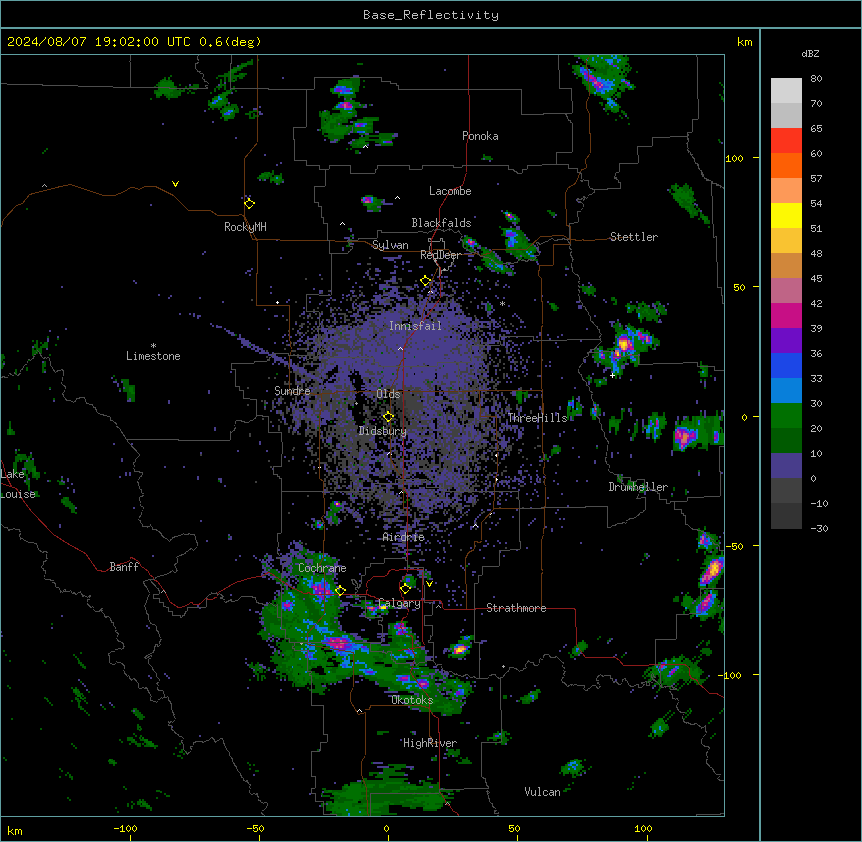Click the Lake Louise label at map edge
The image size is (862, 842).
(18, 484)
